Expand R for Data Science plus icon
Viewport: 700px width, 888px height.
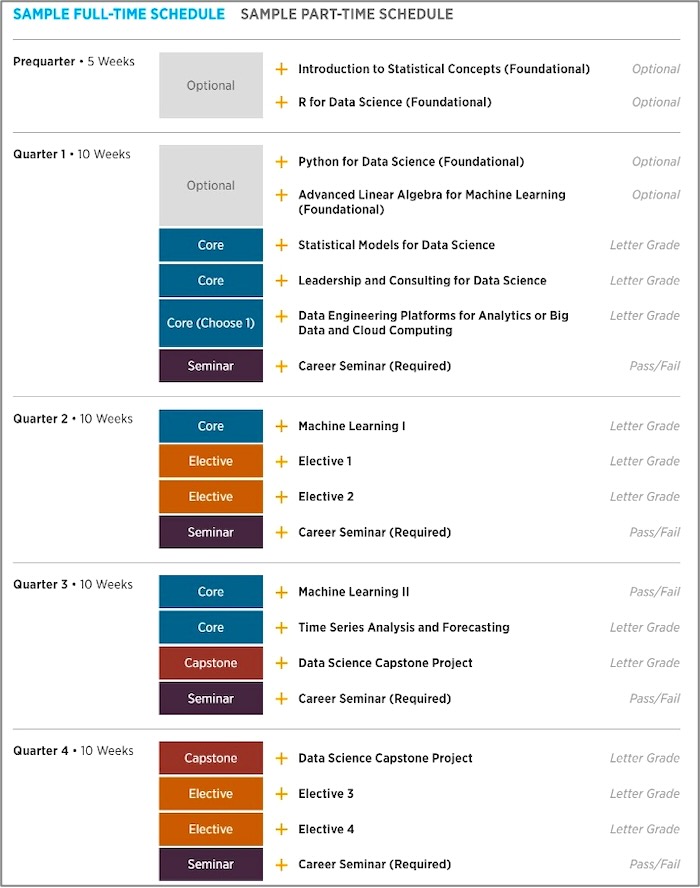(x=281, y=103)
